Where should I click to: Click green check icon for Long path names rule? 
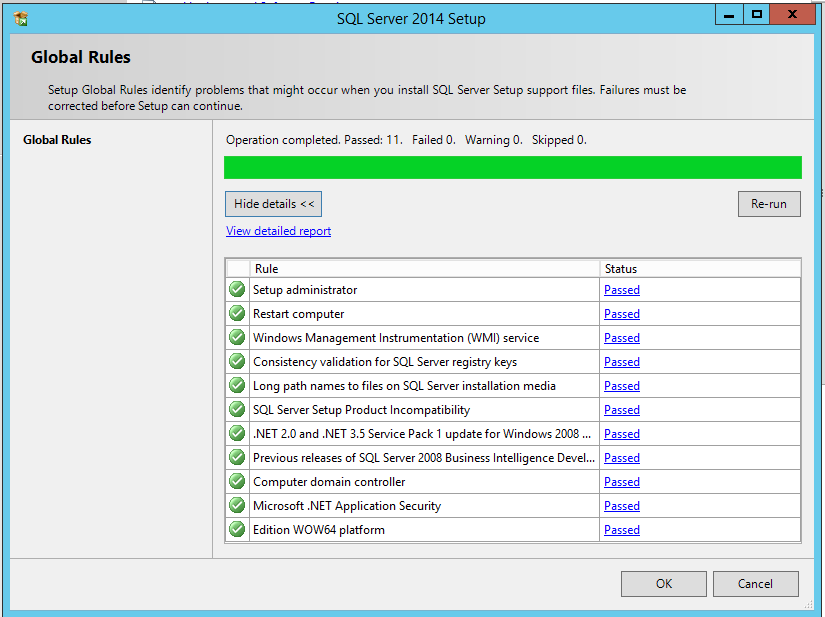coord(237,386)
